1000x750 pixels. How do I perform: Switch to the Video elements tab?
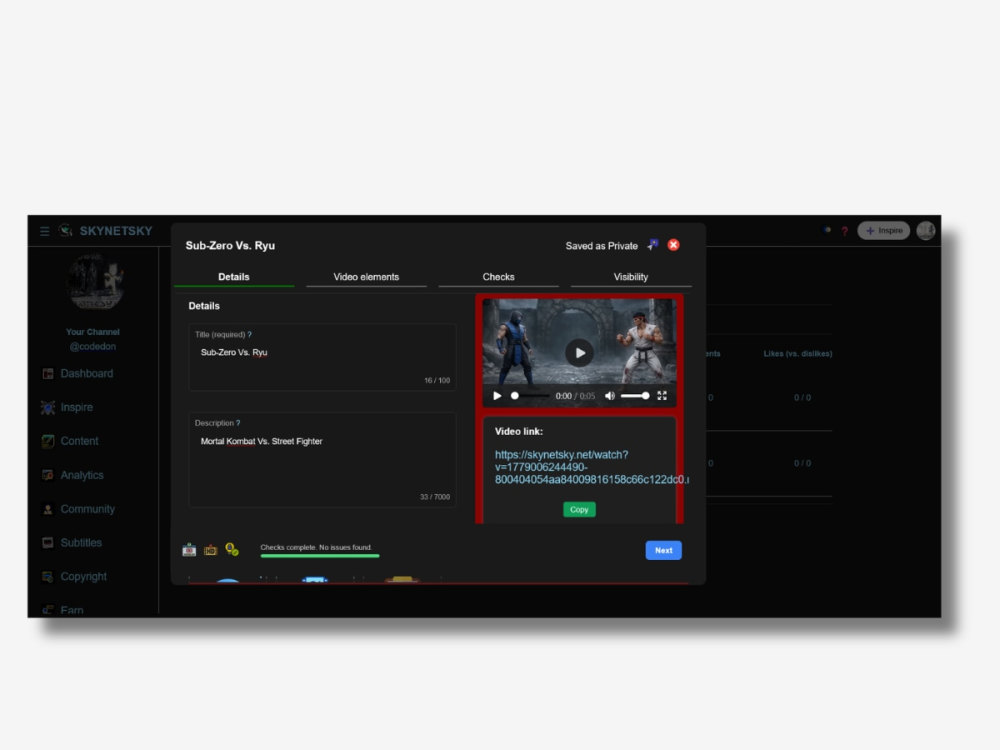coord(366,277)
